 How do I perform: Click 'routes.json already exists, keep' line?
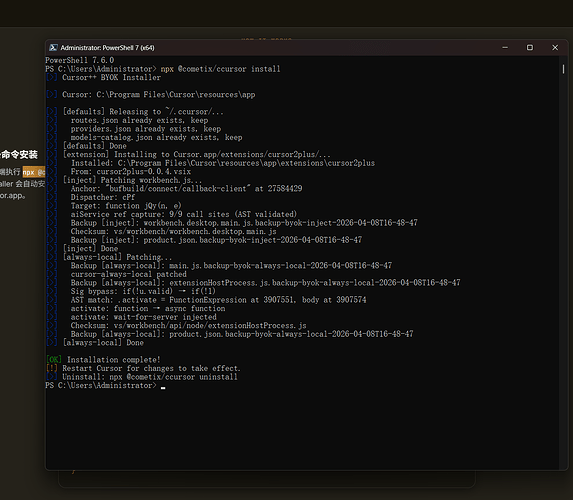139,120
